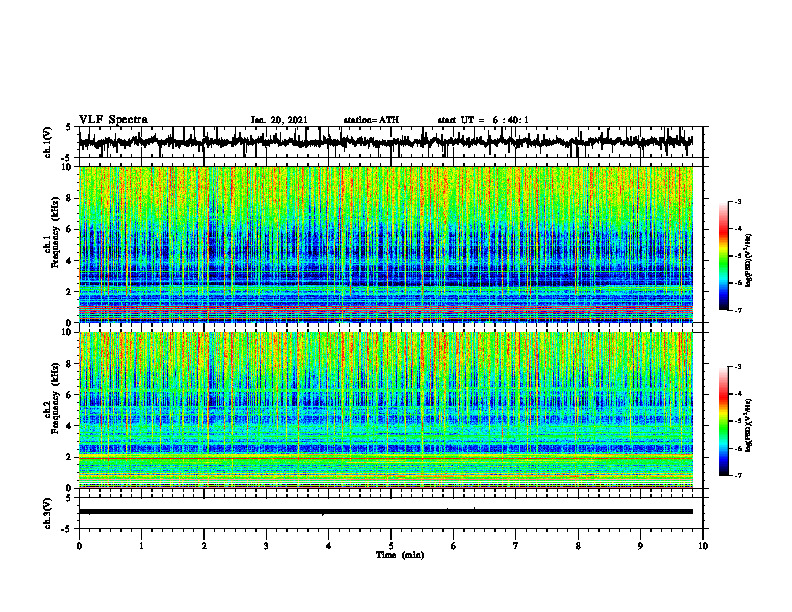Image resolution: width=792 pixels, height=612 pixels.
Task: Click the "VLF Spectra" plot title
Action: pyautogui.click(x=113, y=120)
